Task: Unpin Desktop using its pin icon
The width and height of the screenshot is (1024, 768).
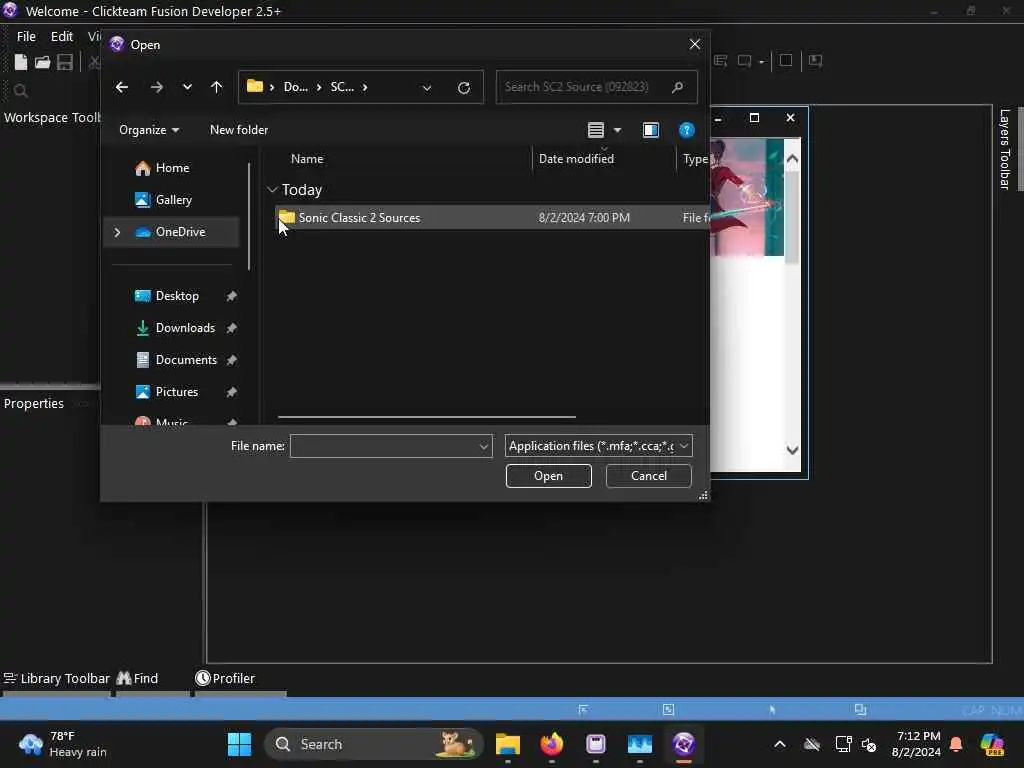Action: click(231, 296)
